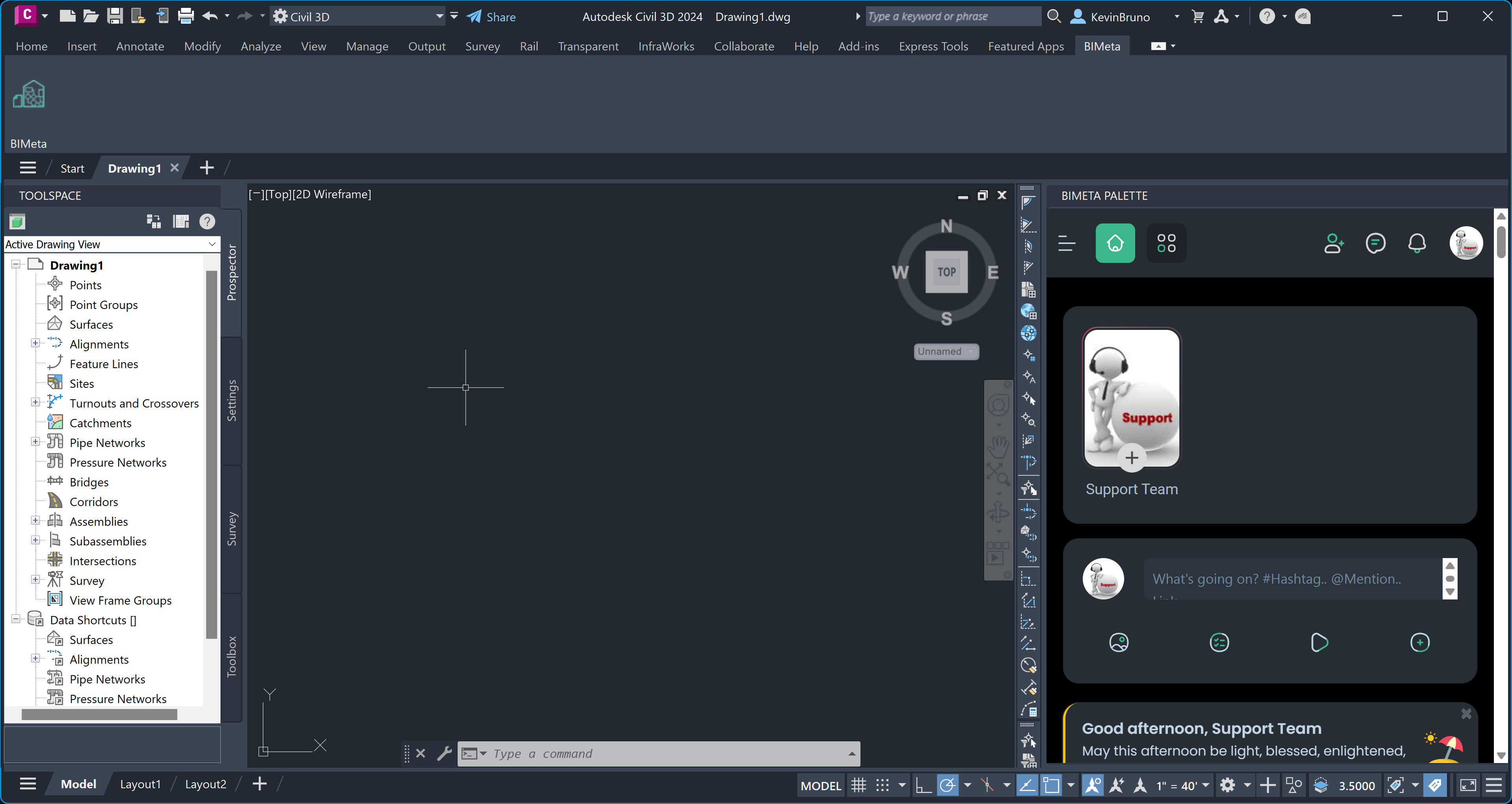Click the Clean Screen icon in status bar
1512x804 pixels.
click(1468, 785)
